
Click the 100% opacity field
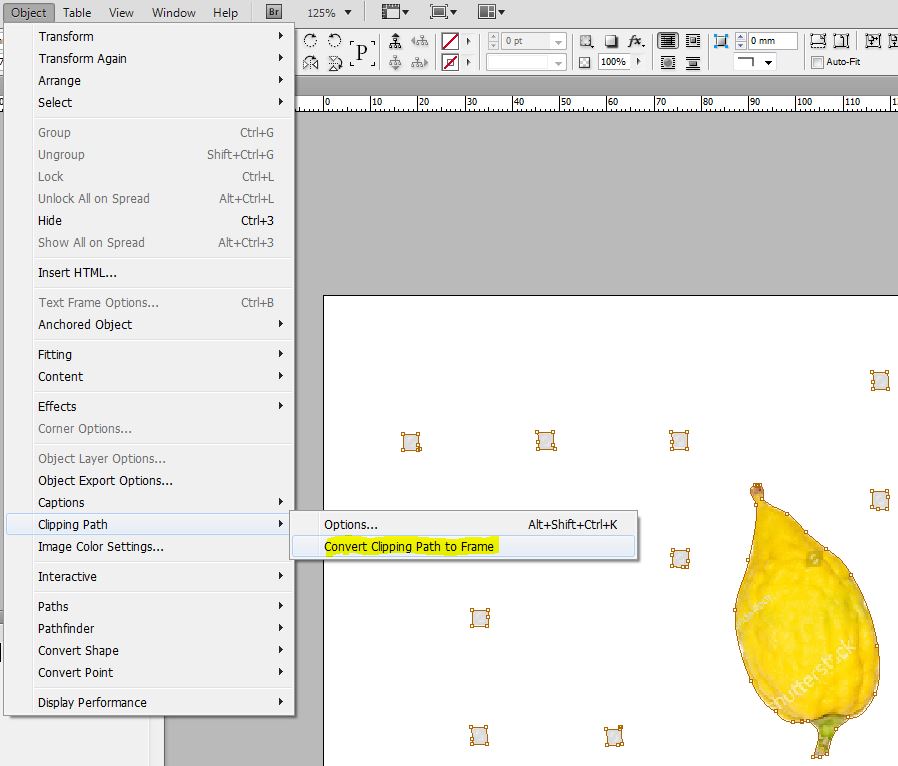pyautogui.click(x=614, y=62)
